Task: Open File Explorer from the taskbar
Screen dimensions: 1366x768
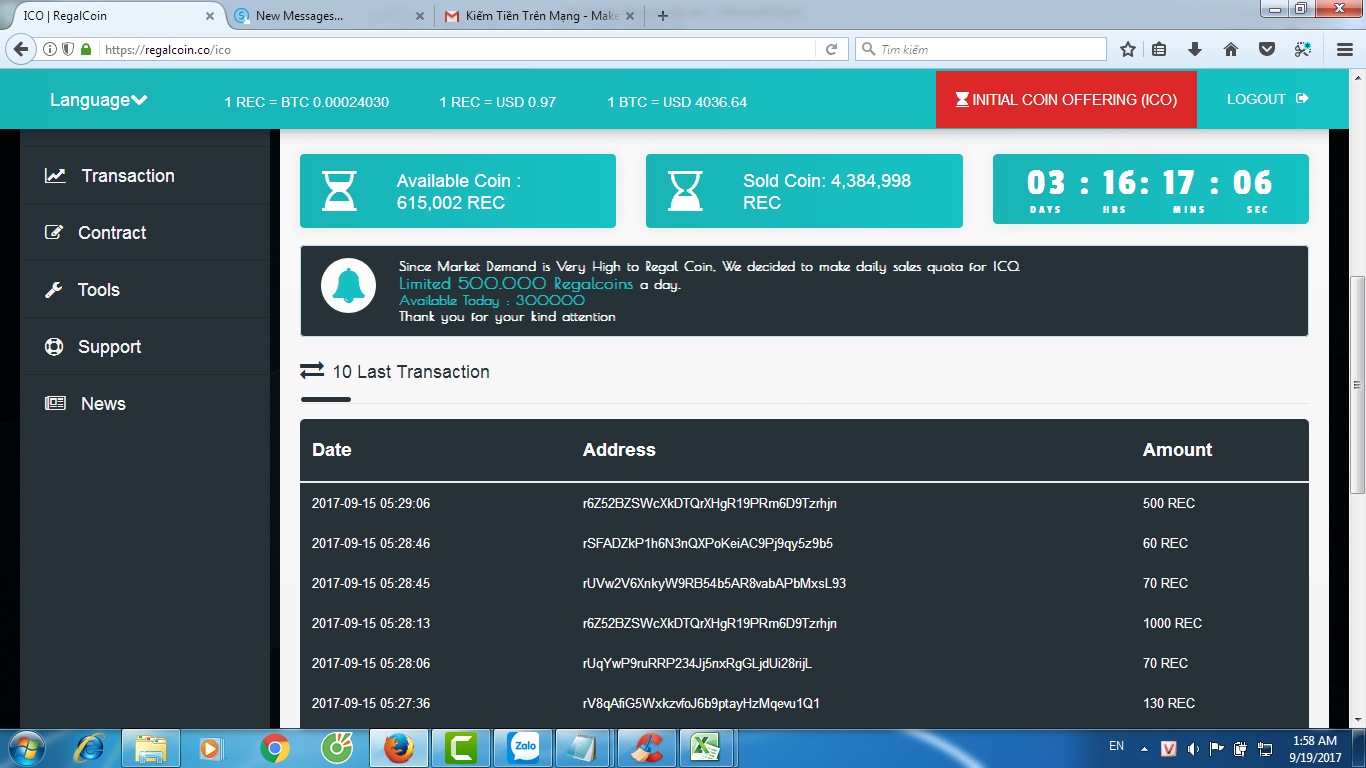Action: (x=151, y=747)
